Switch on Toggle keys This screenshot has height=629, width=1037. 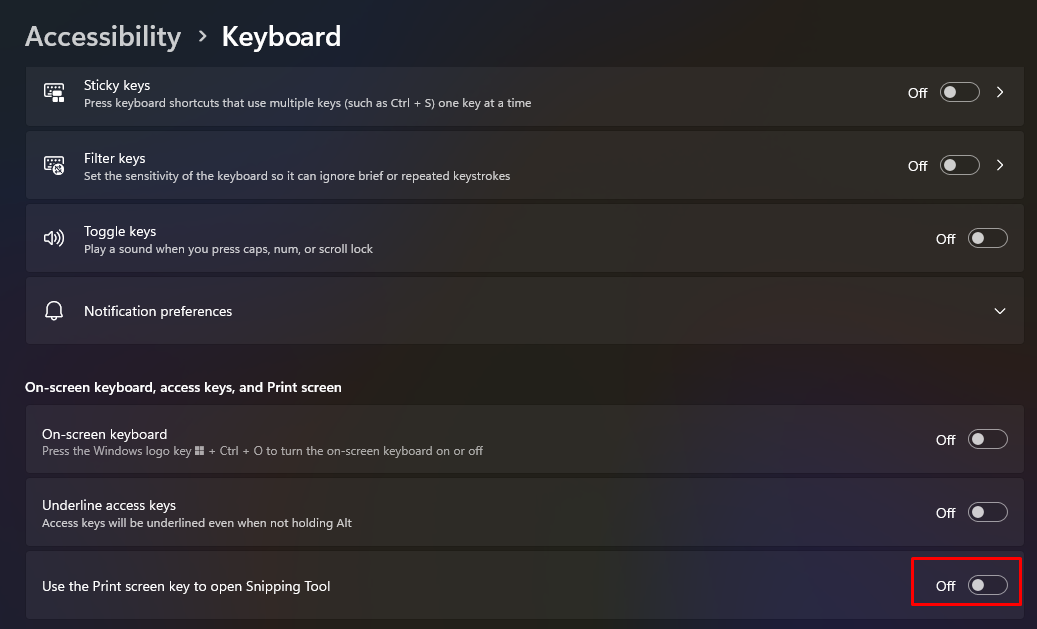[987, 238]
